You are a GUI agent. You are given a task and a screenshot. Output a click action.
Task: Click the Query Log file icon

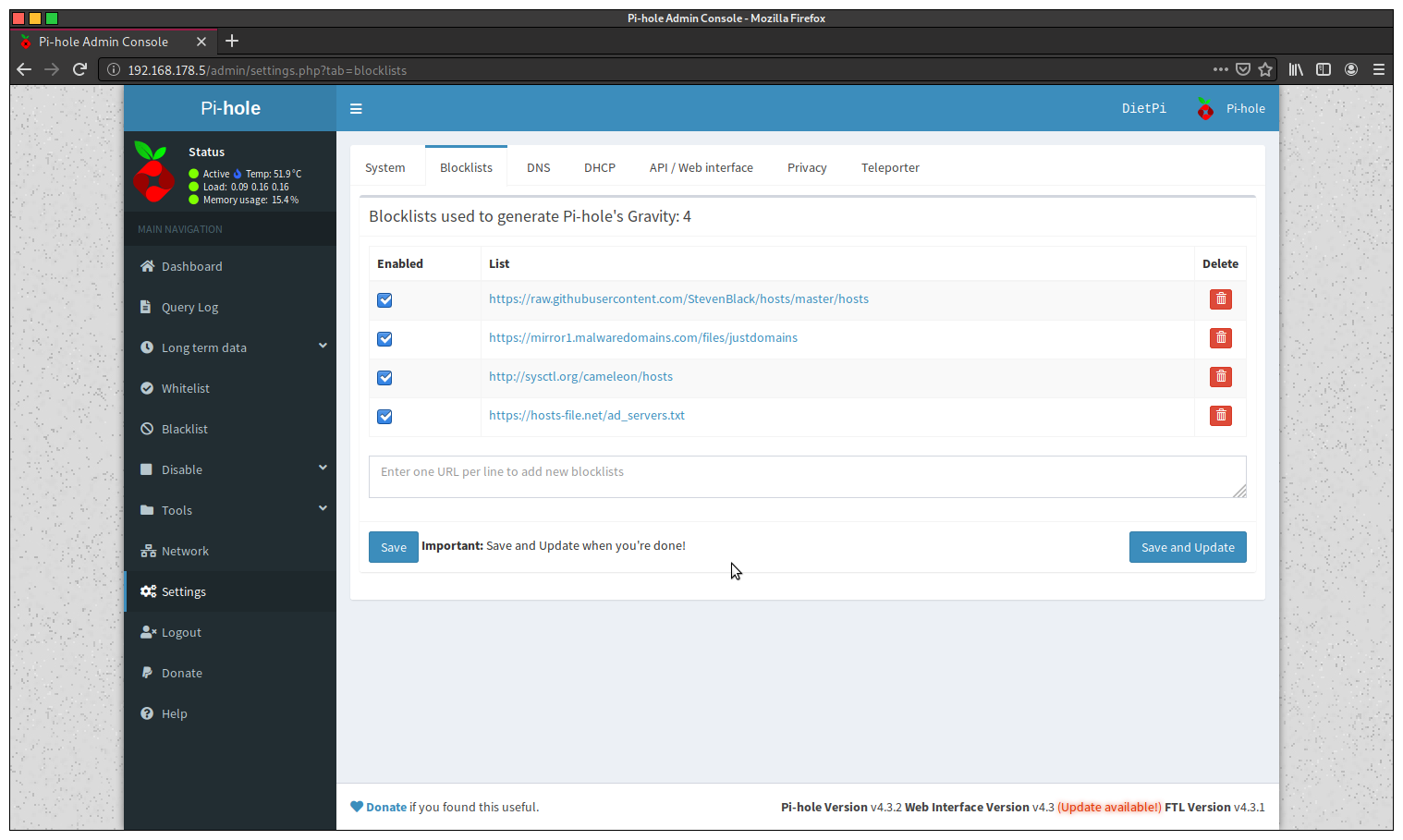[x=146, y=307]
